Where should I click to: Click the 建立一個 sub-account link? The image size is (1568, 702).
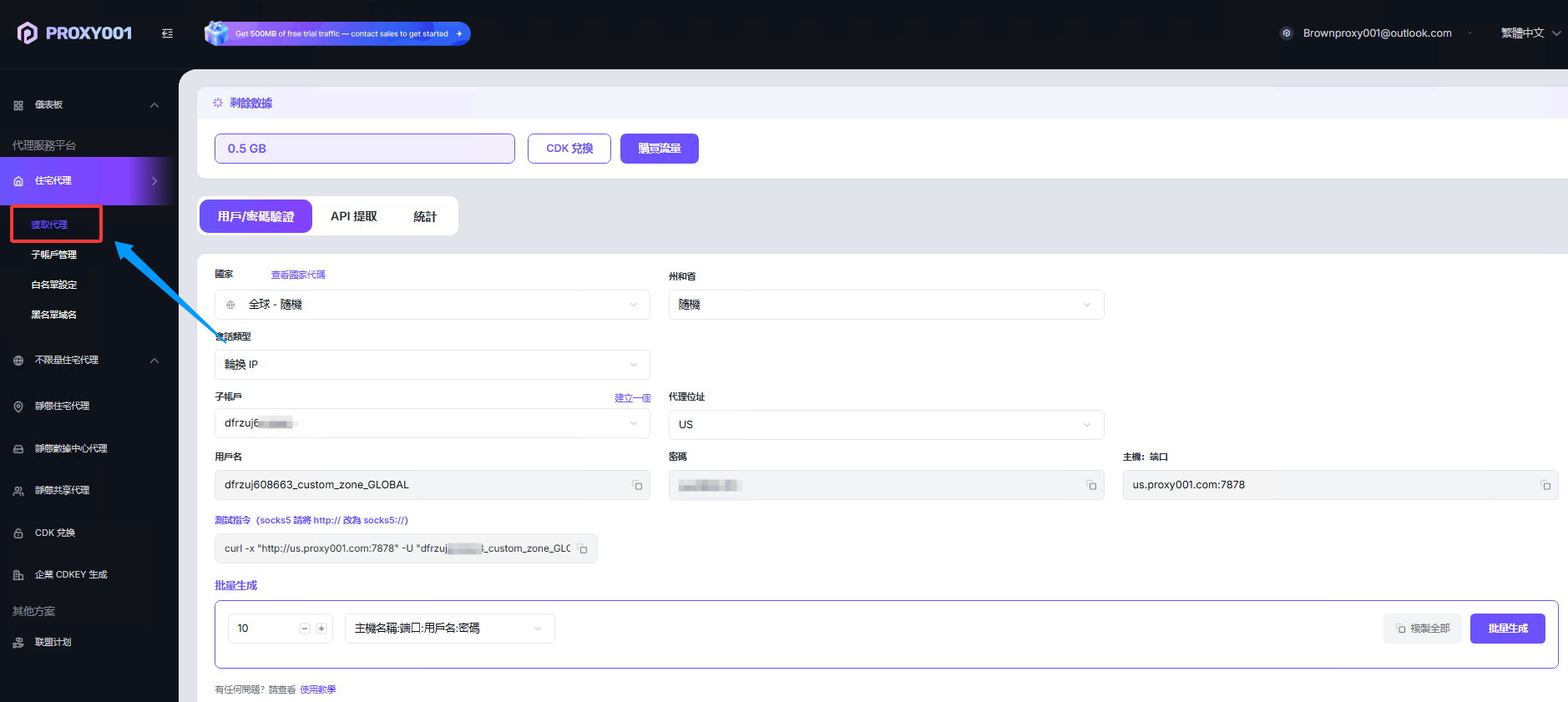tap(633, 398)
